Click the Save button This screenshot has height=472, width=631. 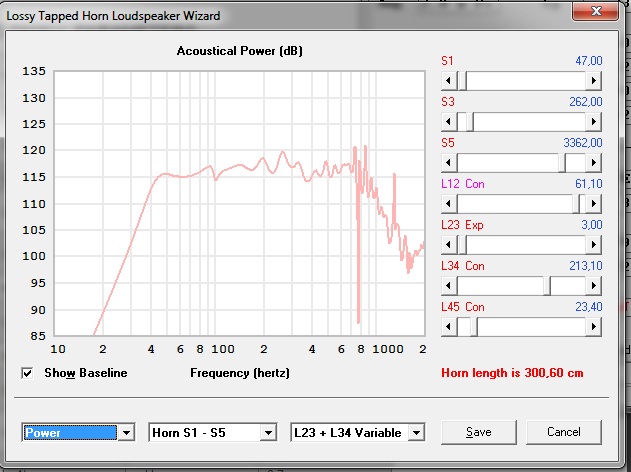[x=478, y=432]
